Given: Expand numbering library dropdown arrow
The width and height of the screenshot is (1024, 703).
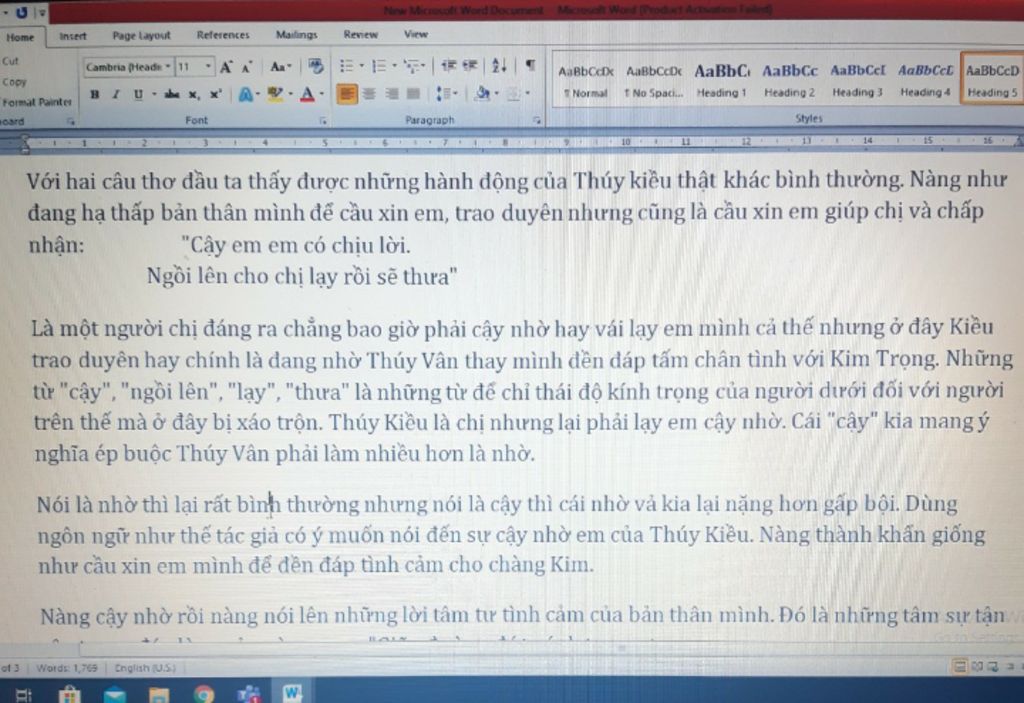Looking at the screenshot, I should (x=394, y=65).
